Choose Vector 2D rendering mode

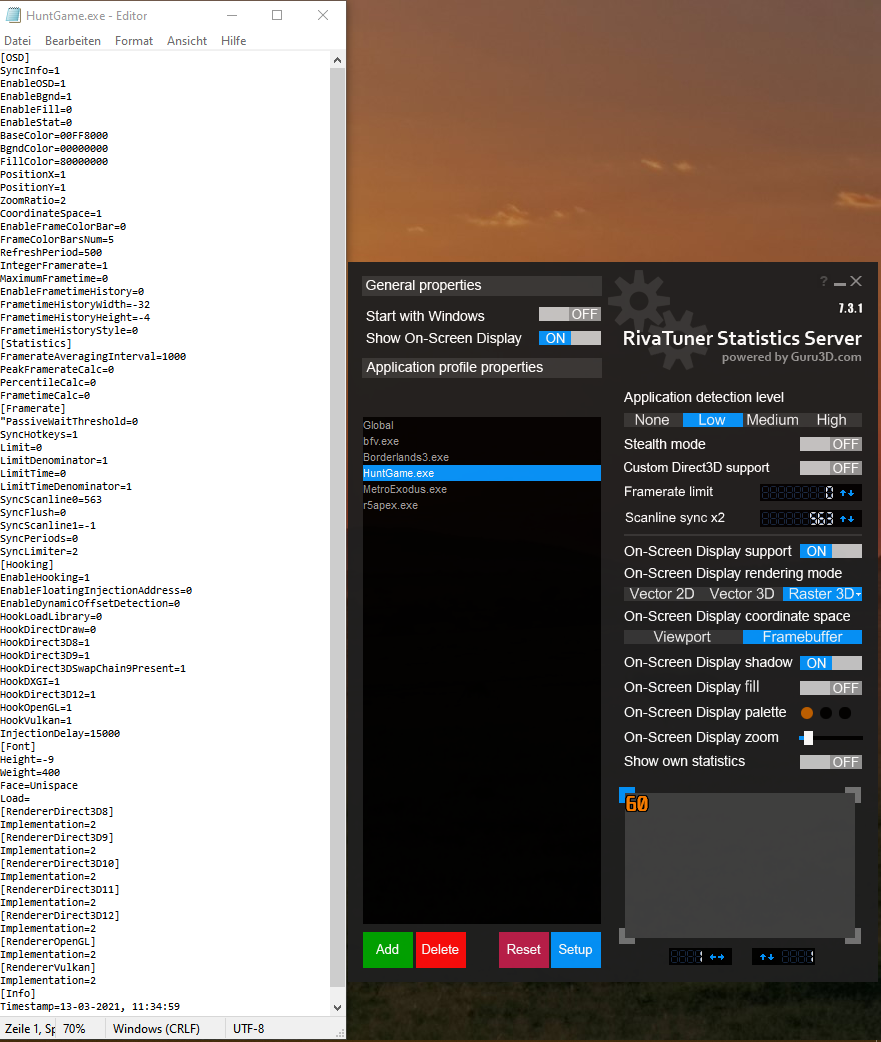coord(662,594)
